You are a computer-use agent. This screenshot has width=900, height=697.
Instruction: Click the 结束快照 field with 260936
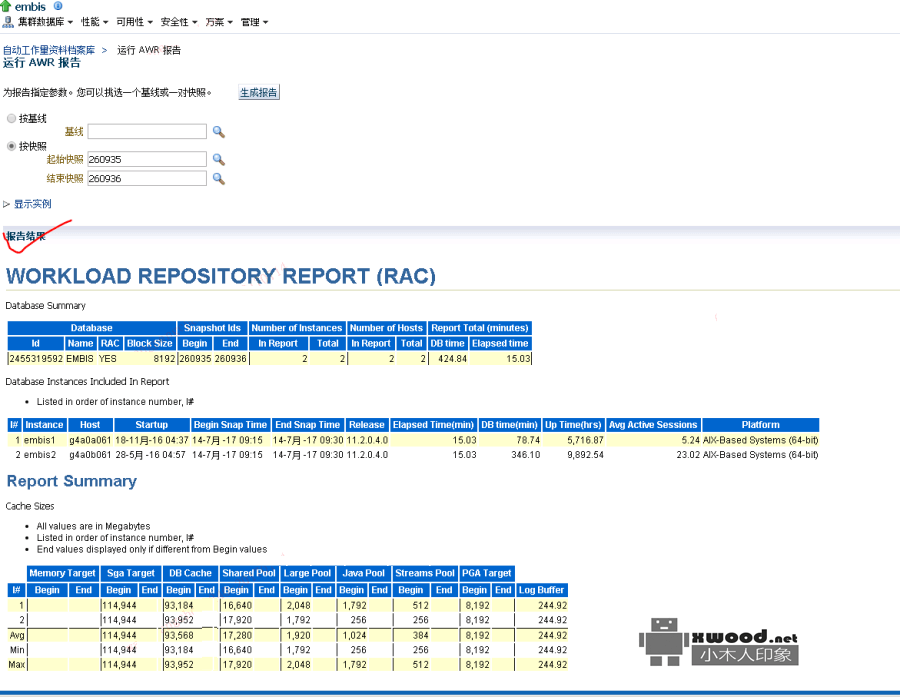pos(147,178)
